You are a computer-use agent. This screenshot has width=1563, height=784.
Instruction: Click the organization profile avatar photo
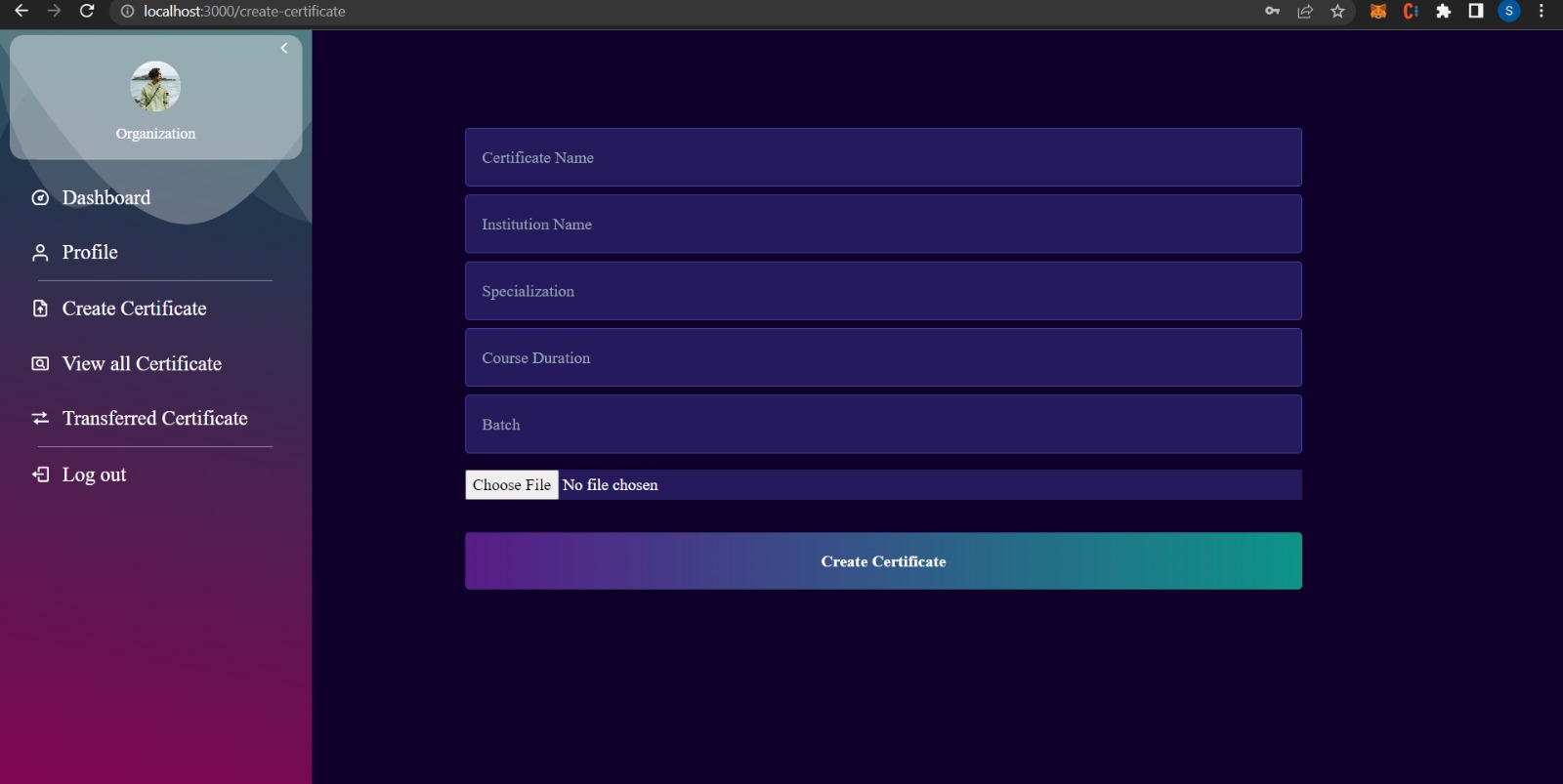[155, 87]
